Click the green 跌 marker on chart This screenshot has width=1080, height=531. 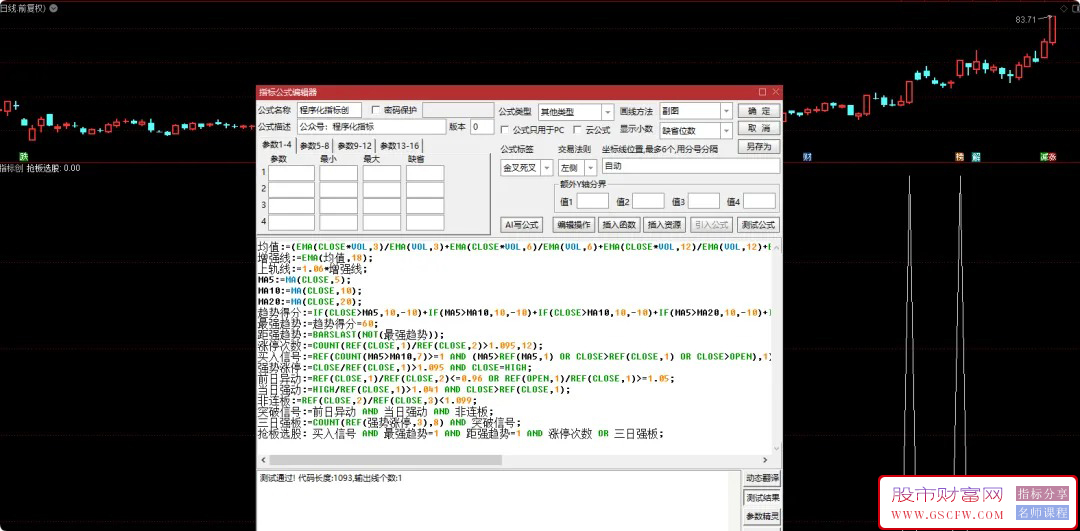[x=24, y=157]
